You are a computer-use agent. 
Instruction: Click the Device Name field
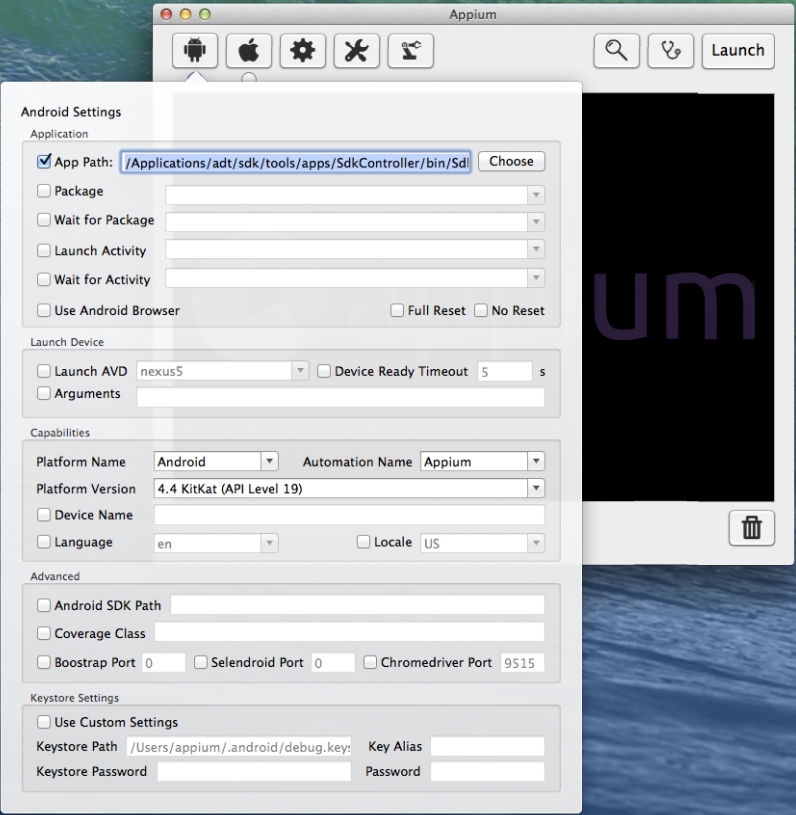click(349, 515)
